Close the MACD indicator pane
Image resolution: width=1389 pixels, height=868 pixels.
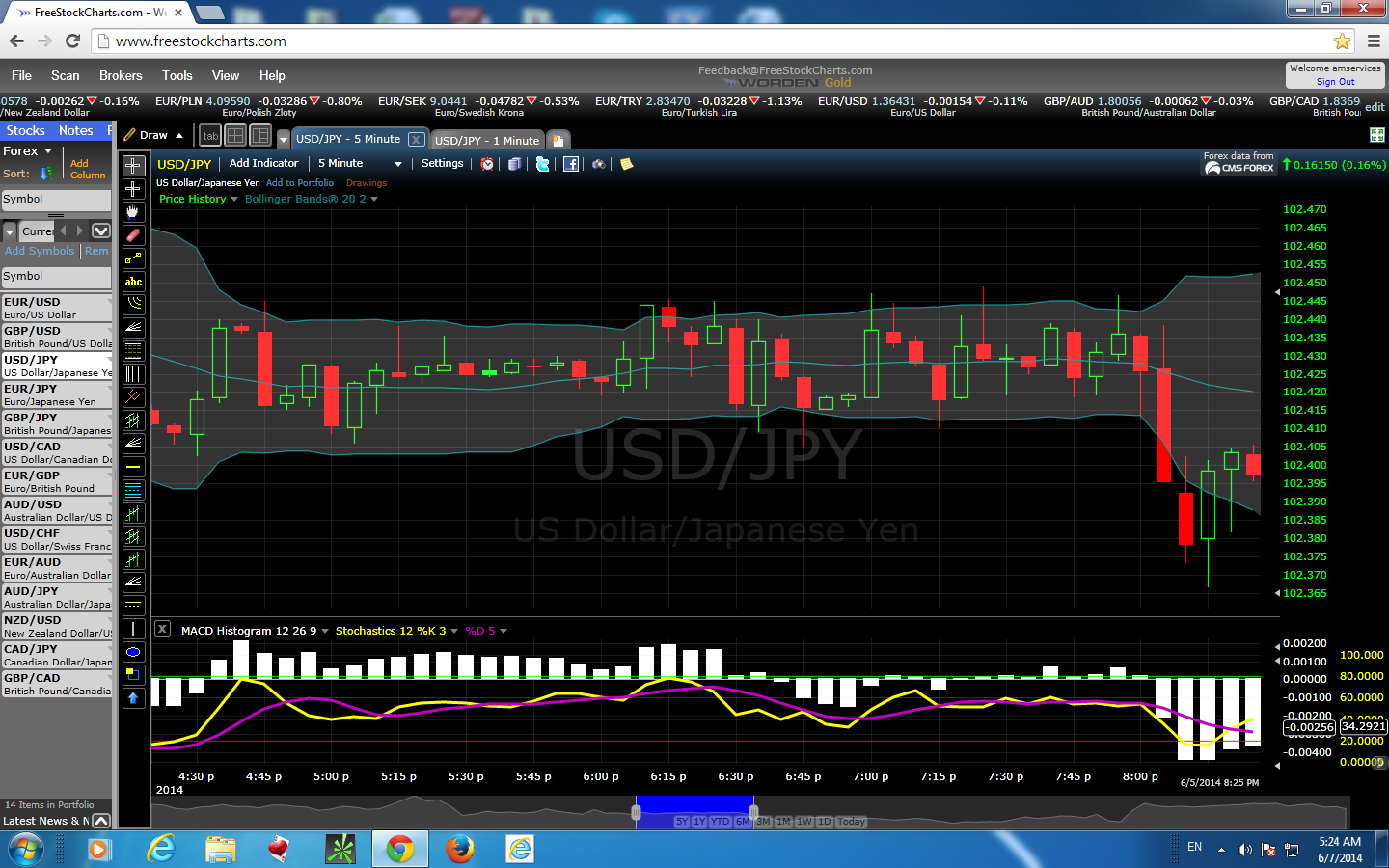pyautogui.click(x=162, y=629)
